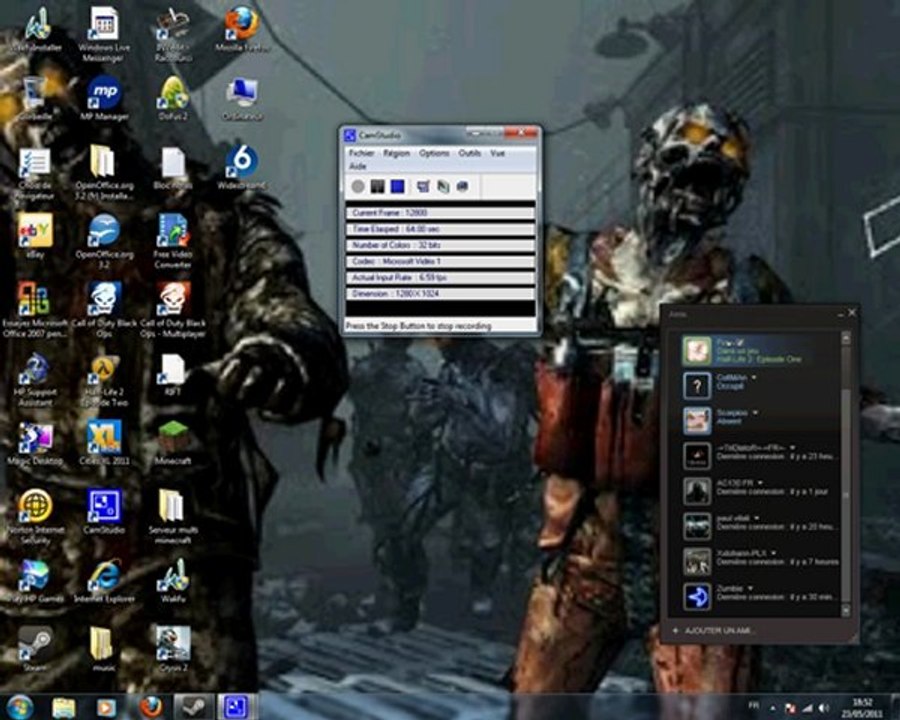Stop recording with the blue stop button
The height and width of the screenshot is (720, 900).
[397, 186]
